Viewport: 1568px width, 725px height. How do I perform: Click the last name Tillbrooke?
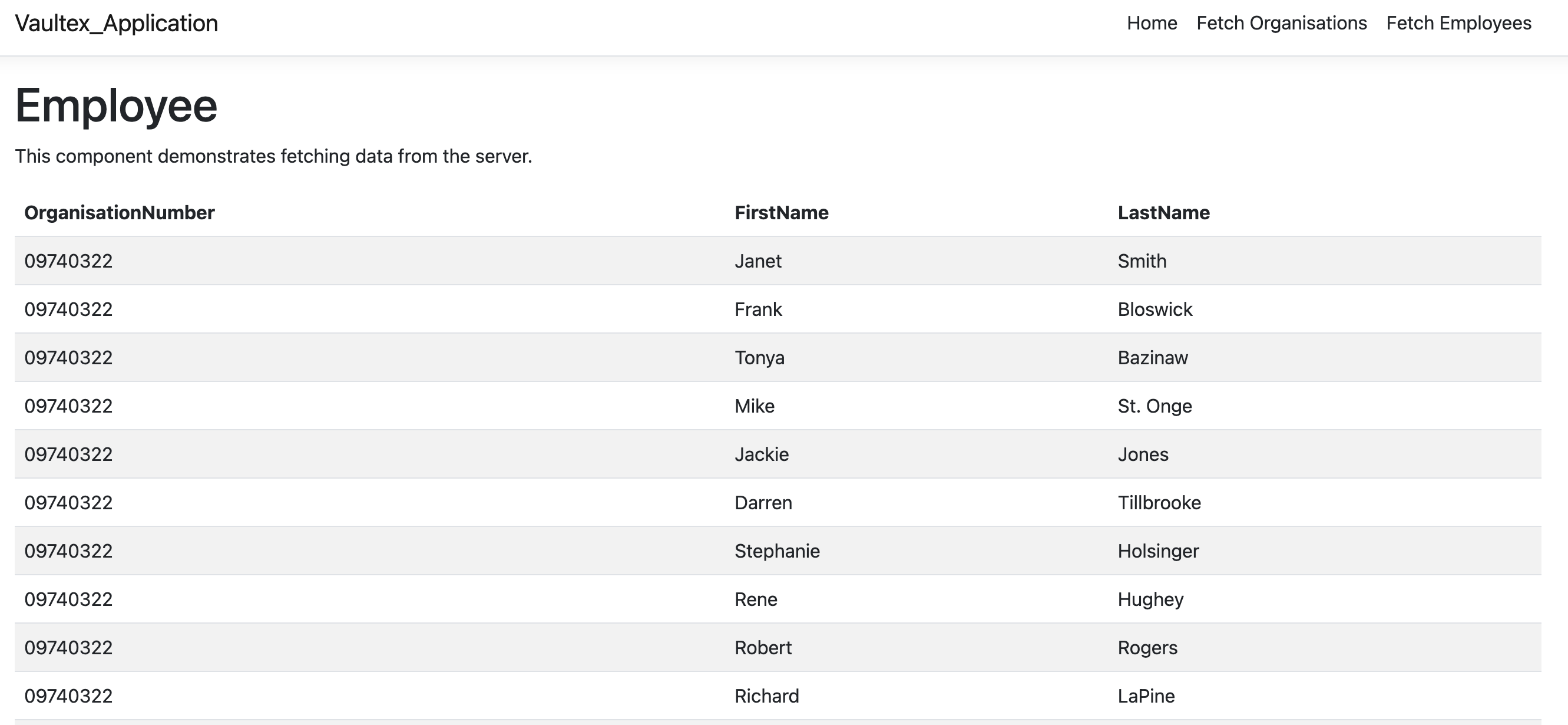(1159, 503)
